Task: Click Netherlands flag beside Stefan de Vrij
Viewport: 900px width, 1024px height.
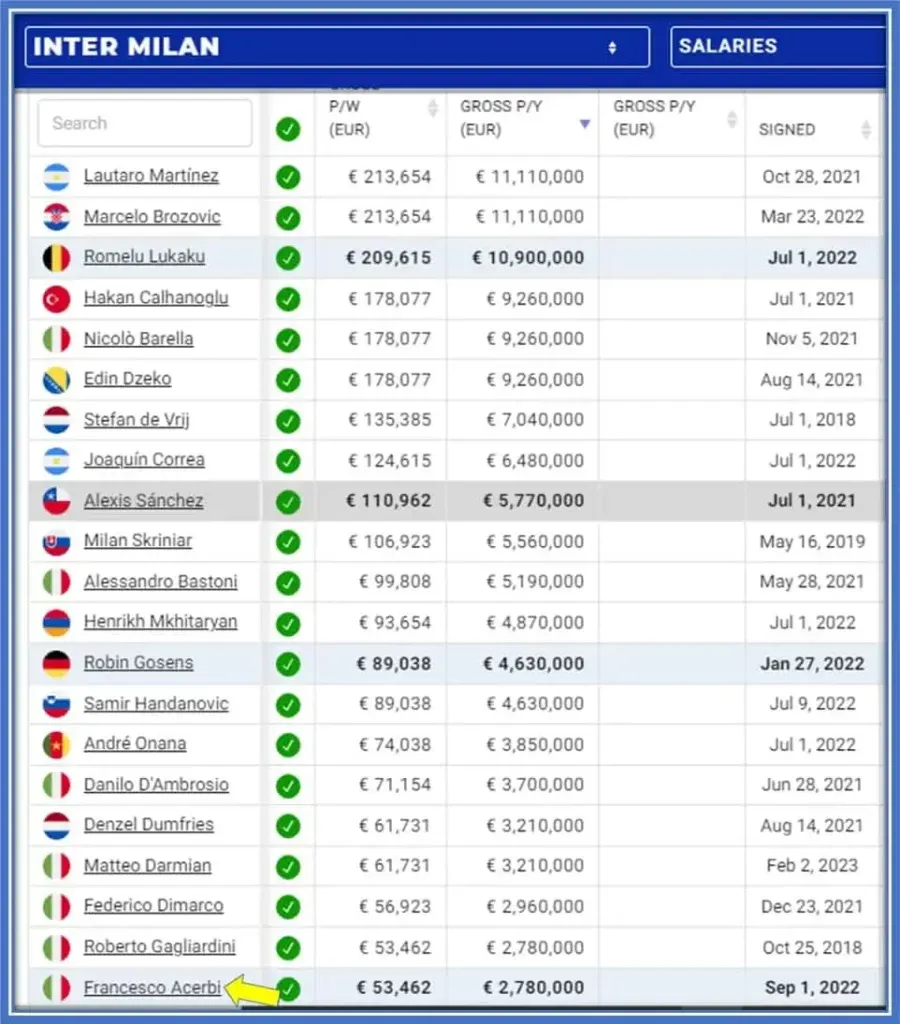Action: (56, 421)
